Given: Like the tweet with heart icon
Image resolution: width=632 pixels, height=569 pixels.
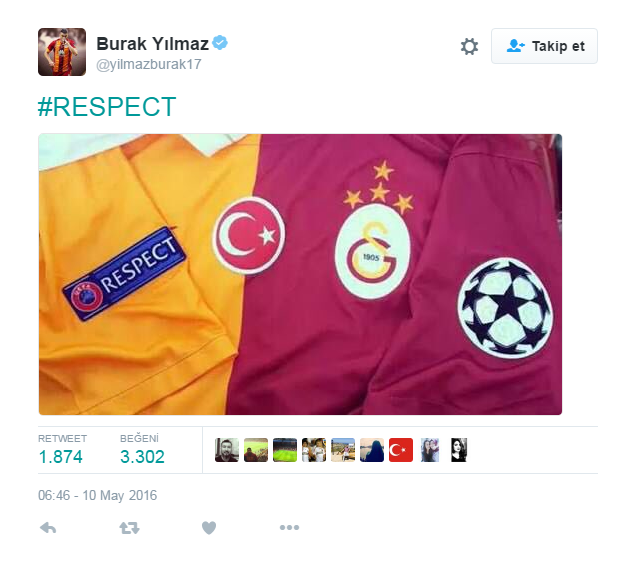Looking at the screenshot, I should point(209,527).
